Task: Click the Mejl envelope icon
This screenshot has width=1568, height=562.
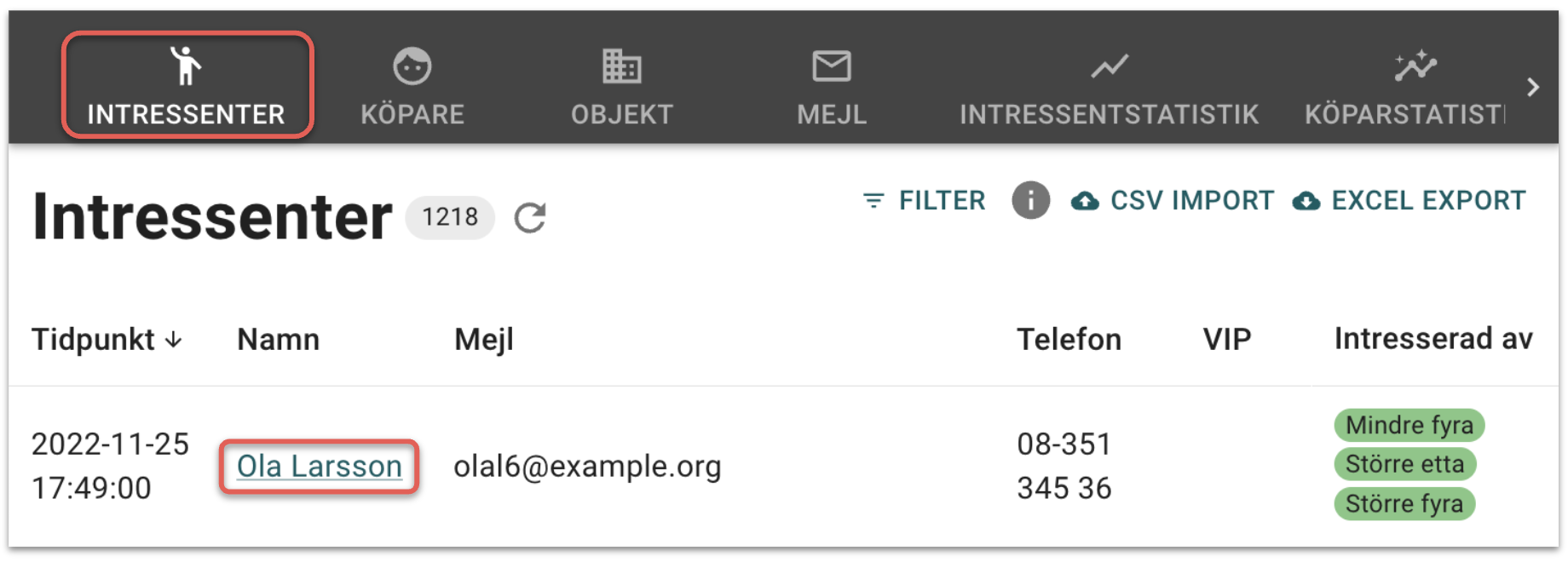Action: pos(832,66)
